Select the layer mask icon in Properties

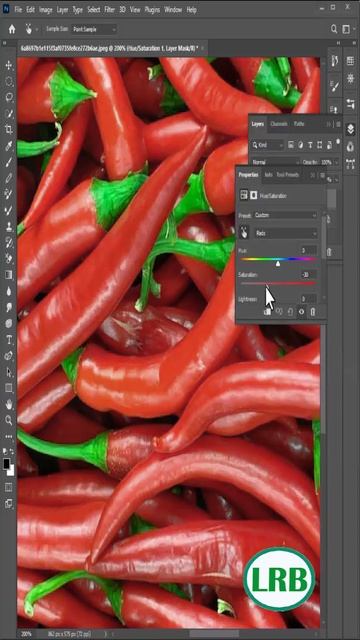[x=253, y=196]
